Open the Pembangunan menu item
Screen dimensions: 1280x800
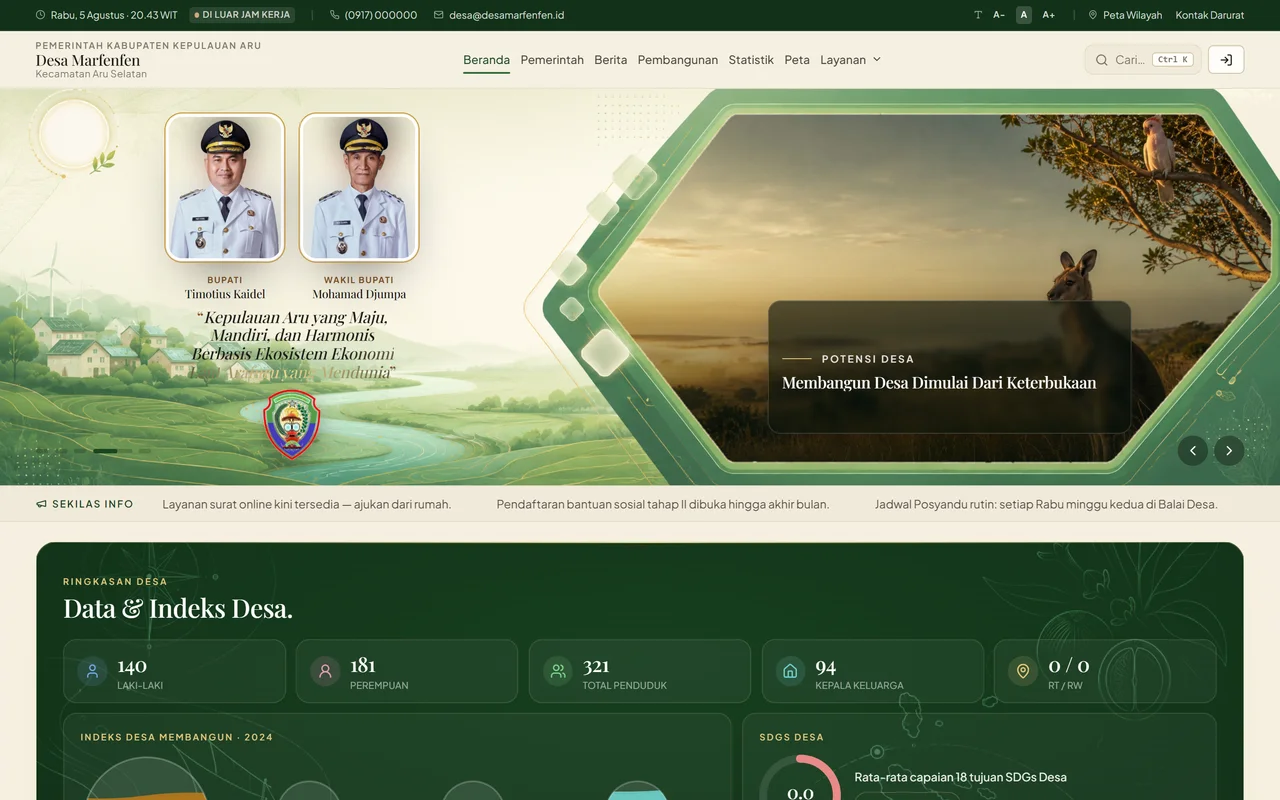coord(678,60)
